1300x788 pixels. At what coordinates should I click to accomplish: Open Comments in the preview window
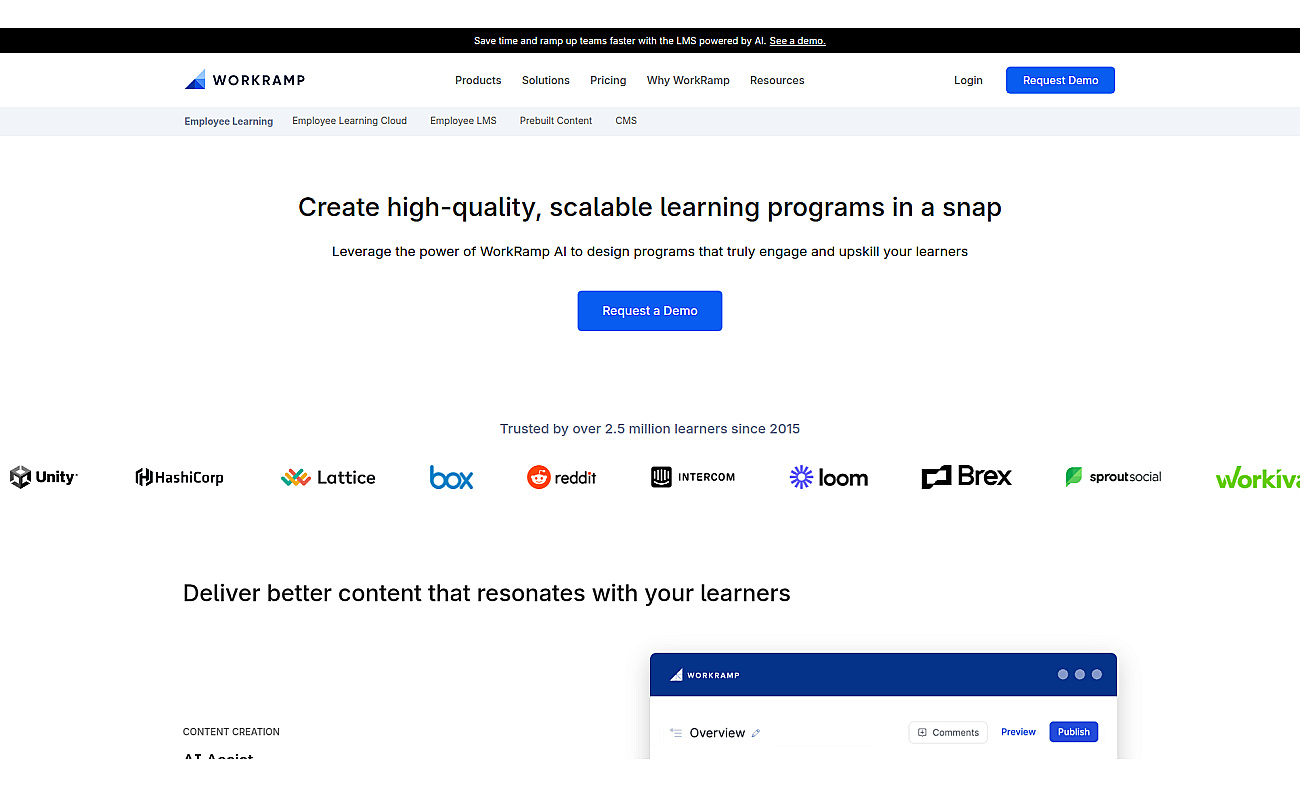(x=948, y=733)
